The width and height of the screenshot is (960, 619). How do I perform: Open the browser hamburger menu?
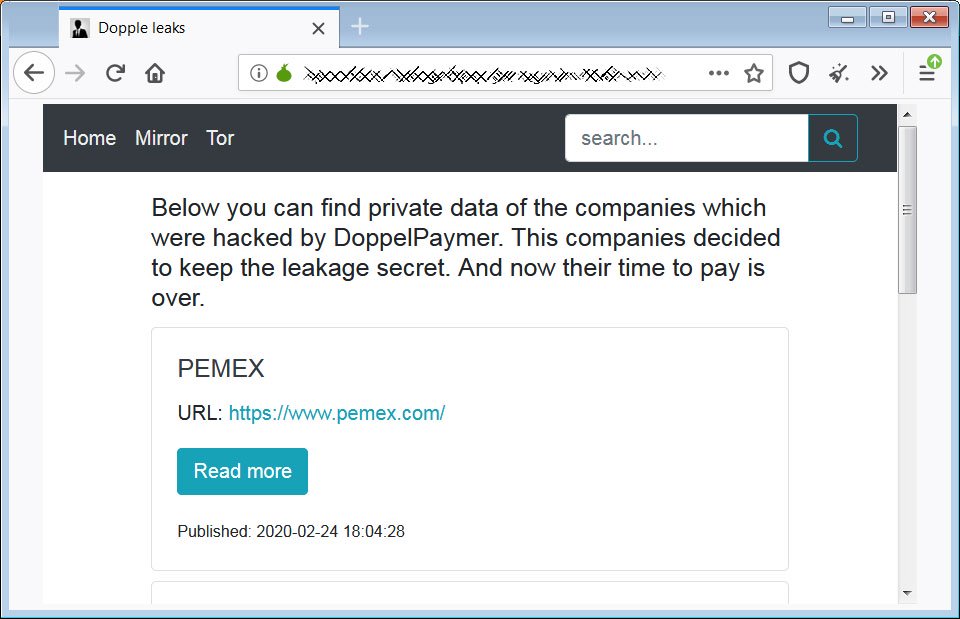pos(928,72)
